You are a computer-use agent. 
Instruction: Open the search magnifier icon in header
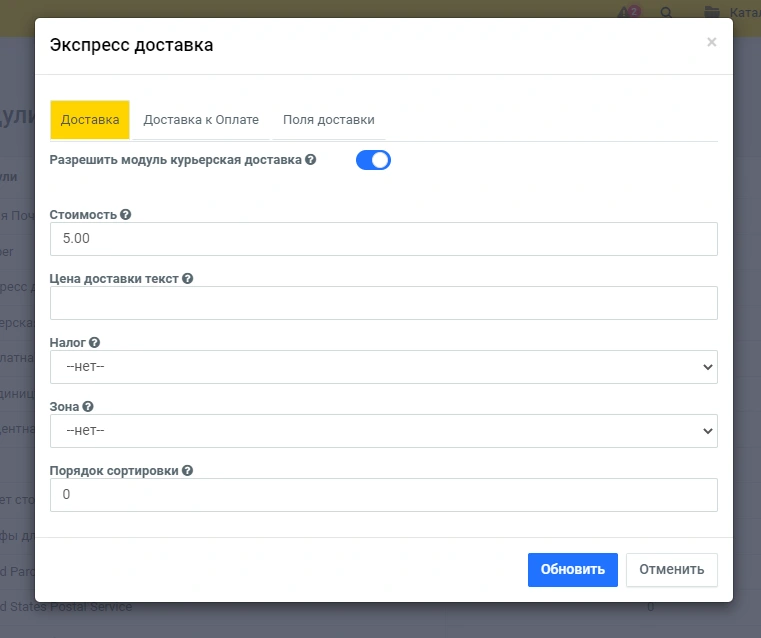pos(667,13)
